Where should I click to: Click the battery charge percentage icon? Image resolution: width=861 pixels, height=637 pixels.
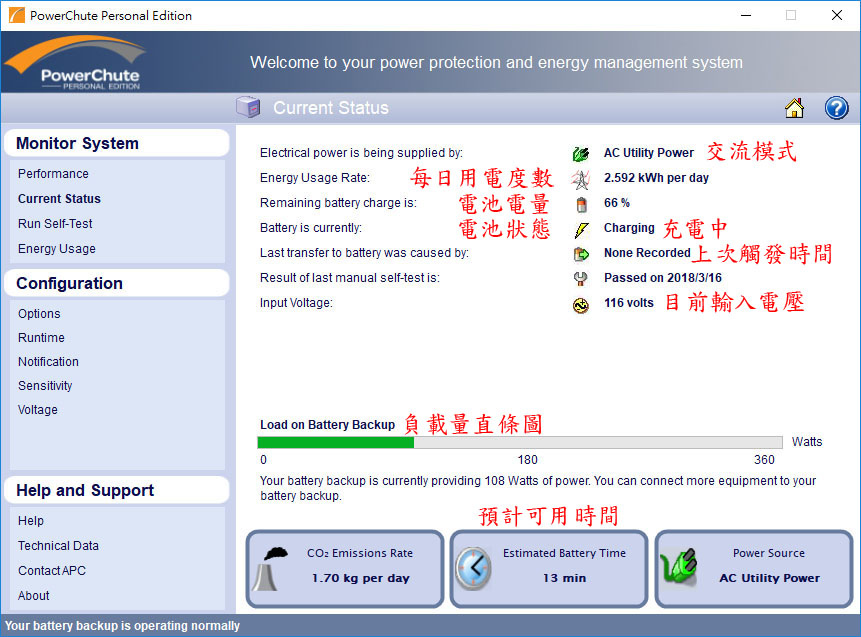pos(582,204)
